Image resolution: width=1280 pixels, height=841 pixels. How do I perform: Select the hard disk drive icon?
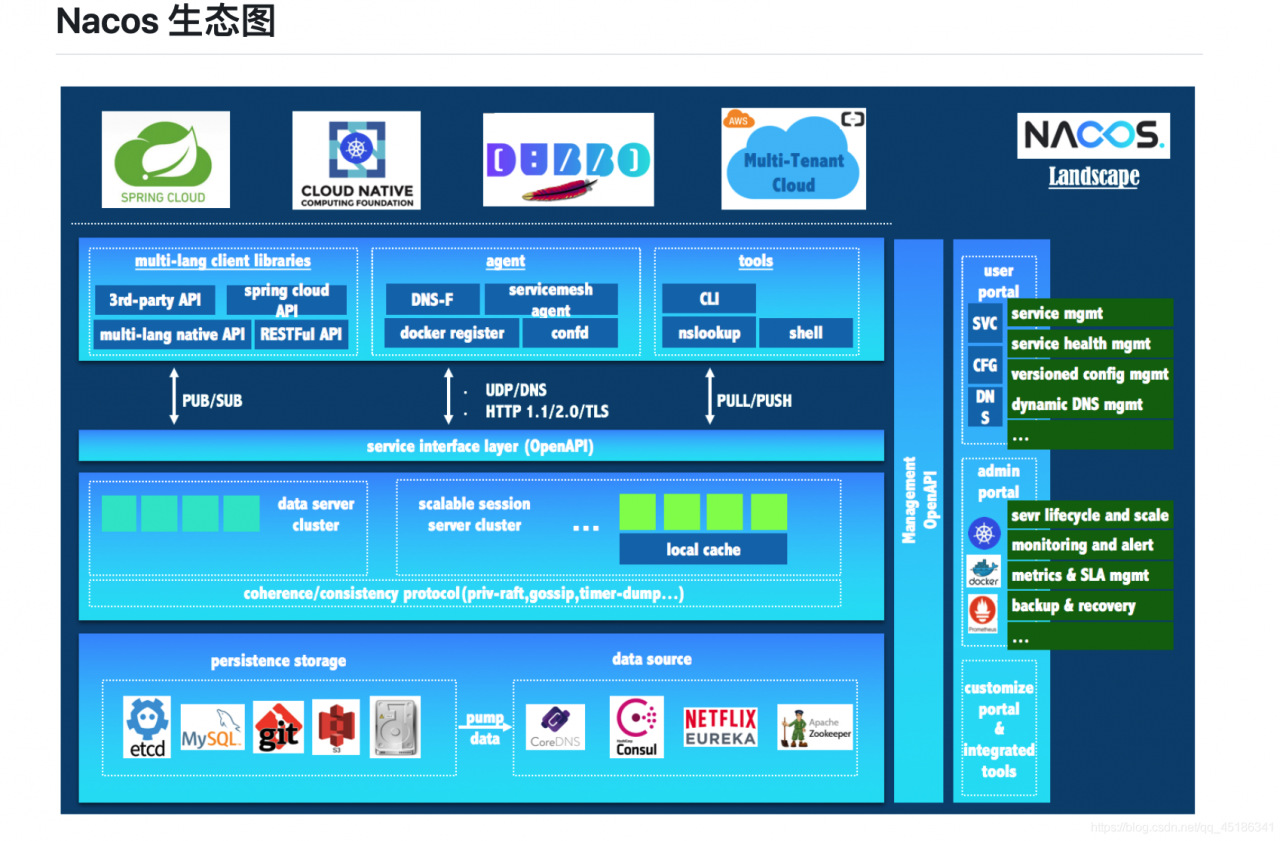[395, 727]
